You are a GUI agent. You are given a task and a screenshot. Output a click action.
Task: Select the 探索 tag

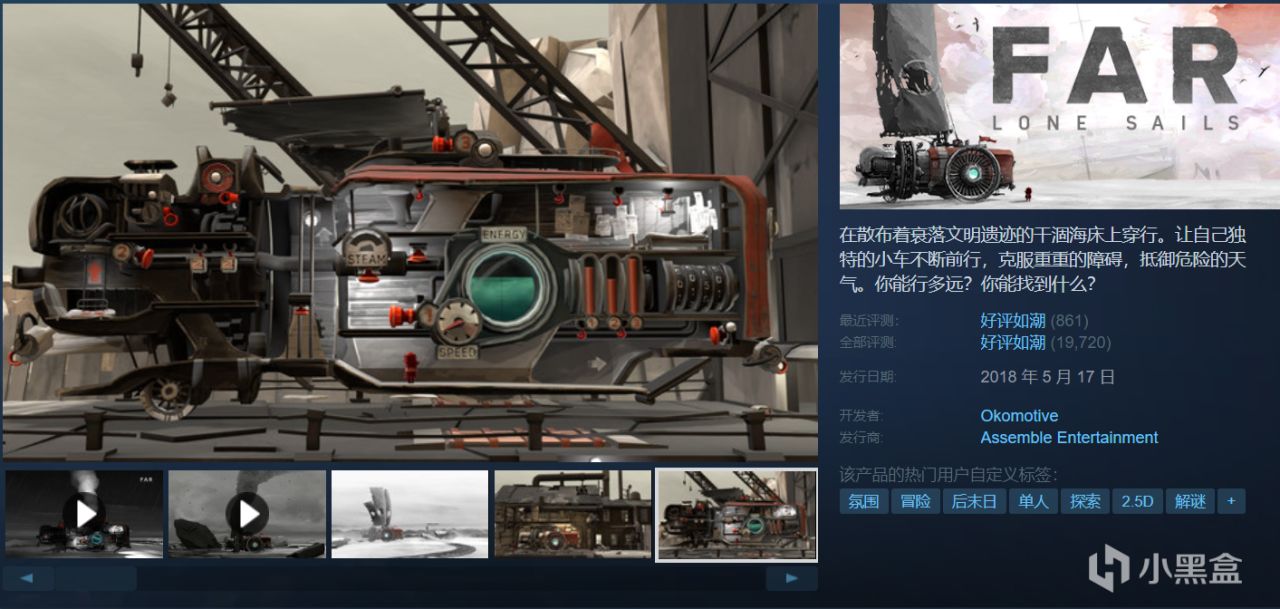click(1085, 501)
